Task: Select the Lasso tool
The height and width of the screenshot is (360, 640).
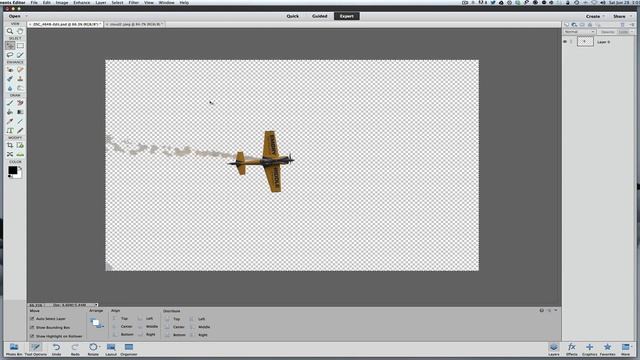Action: 10,55
